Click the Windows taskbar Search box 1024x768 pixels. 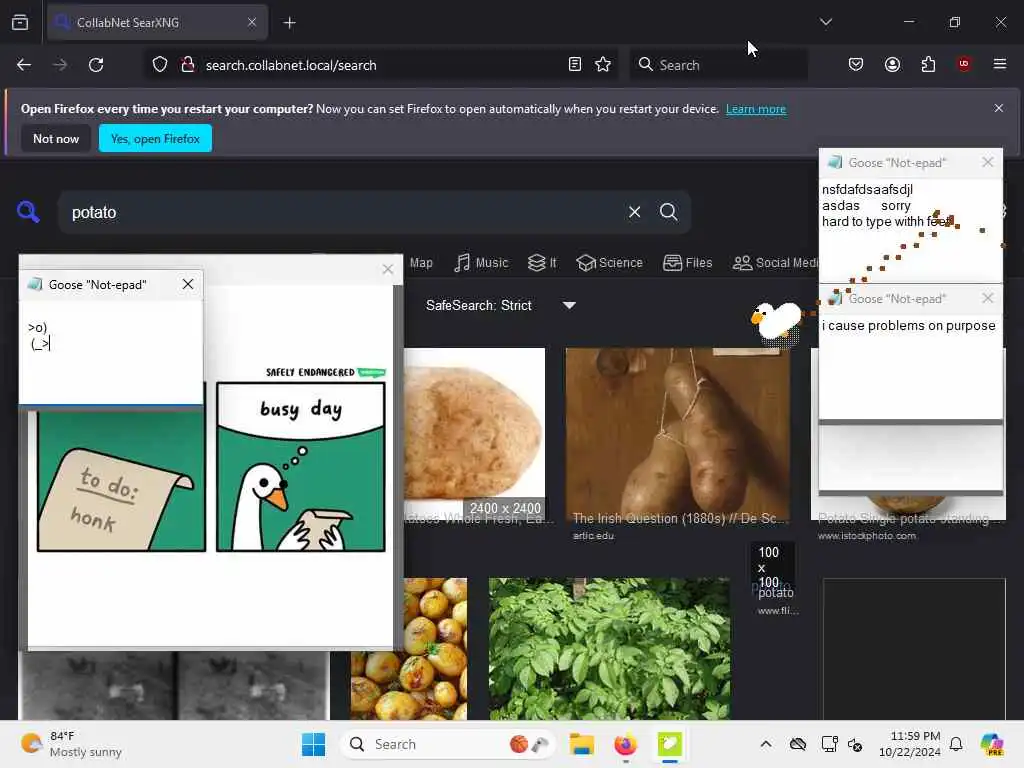point(447,744)
